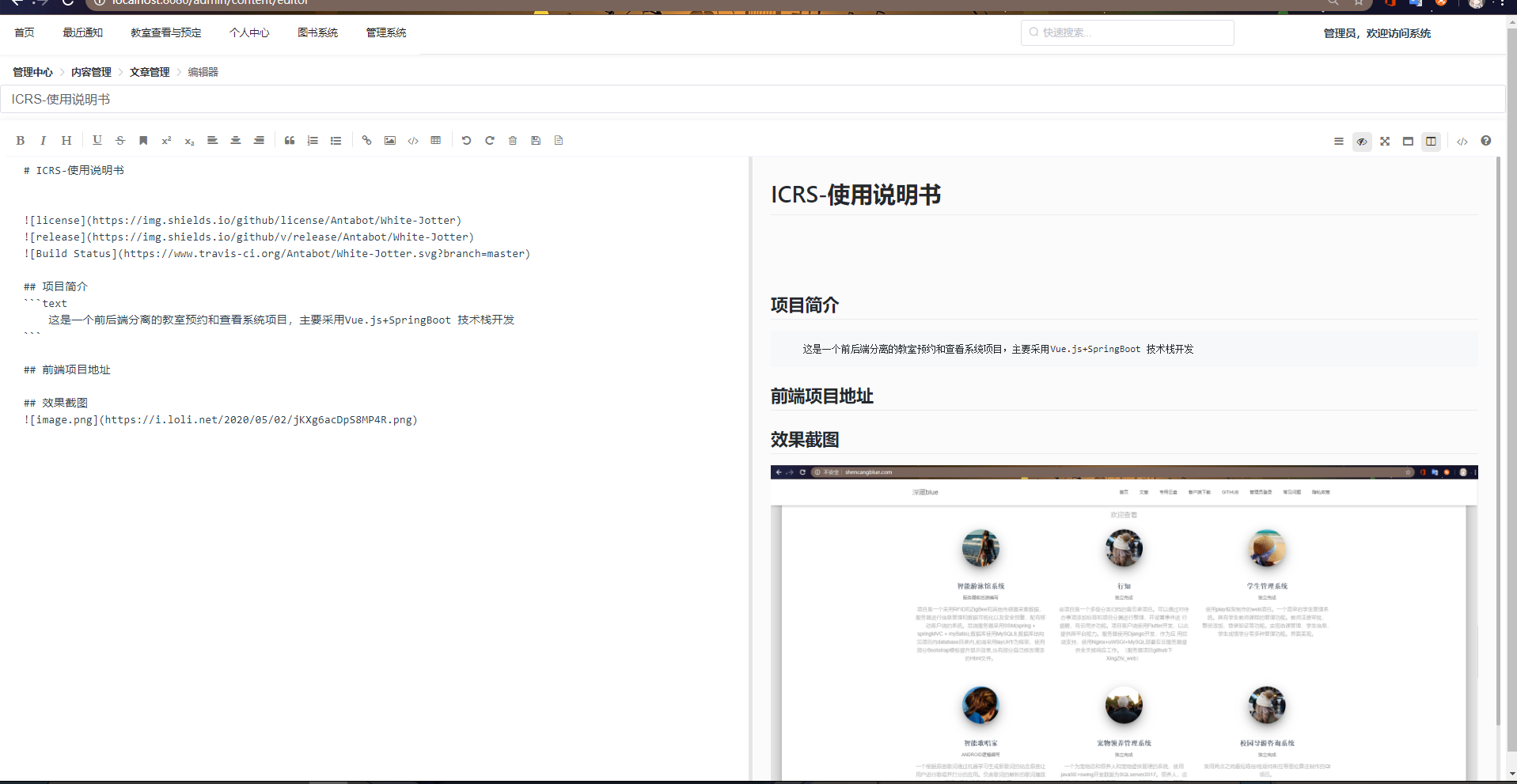Insert a block quote

coord(290,141)
